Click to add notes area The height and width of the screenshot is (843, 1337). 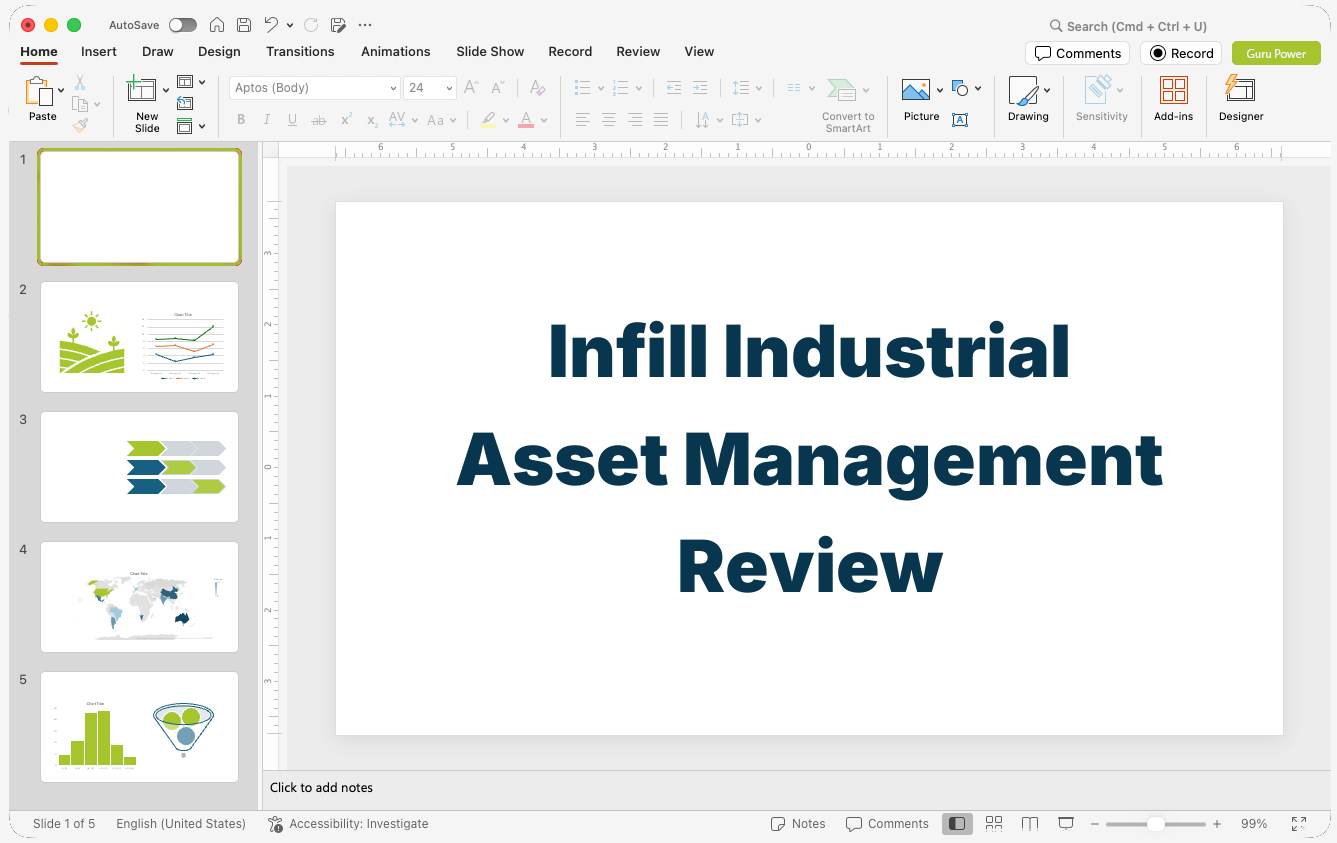pyautogui.click(x=796, y=788)
